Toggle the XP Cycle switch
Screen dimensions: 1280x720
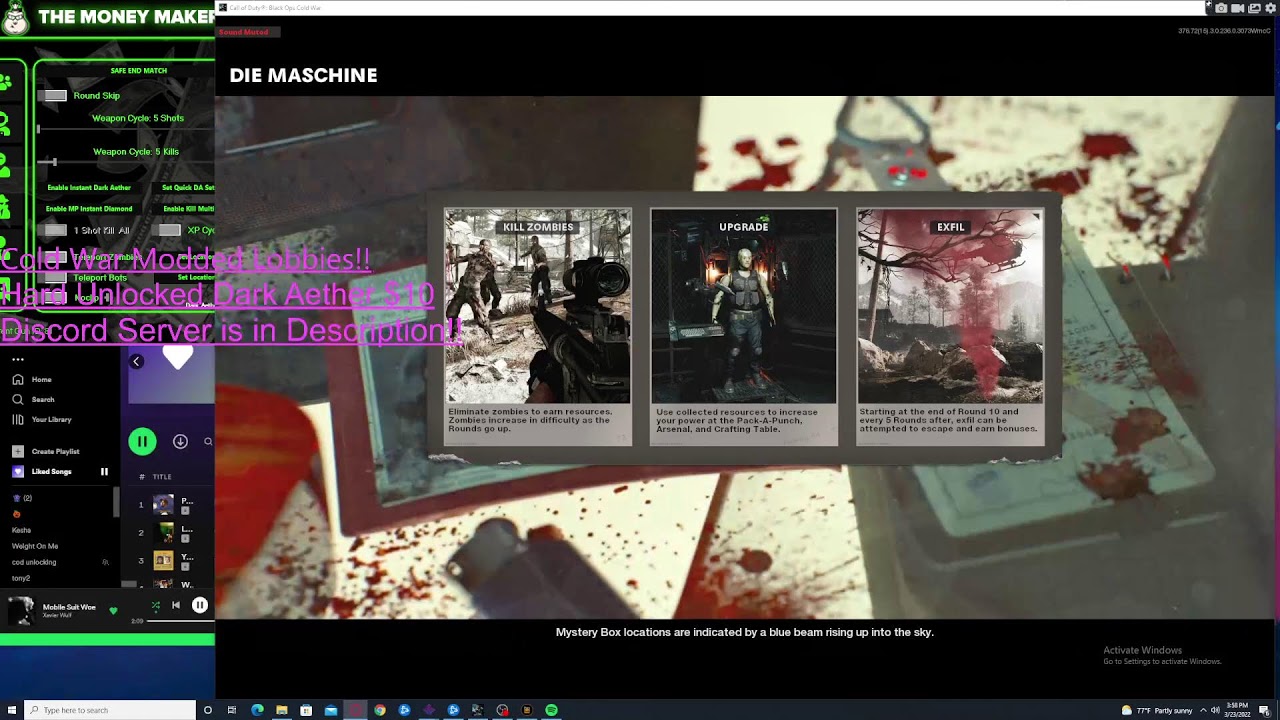coord(170,230)
